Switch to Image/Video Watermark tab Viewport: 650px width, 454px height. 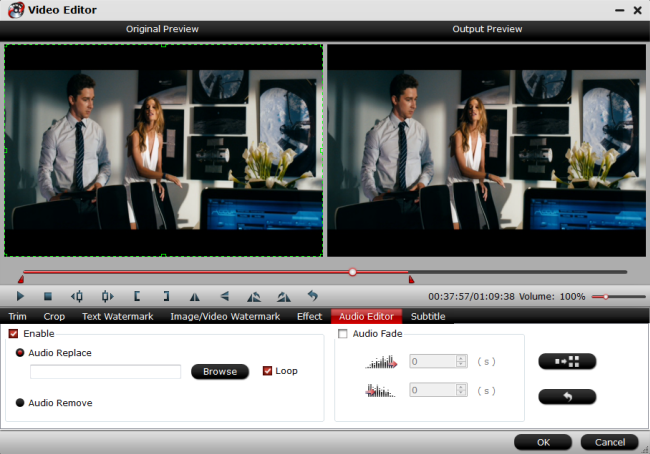coord(225,316)
